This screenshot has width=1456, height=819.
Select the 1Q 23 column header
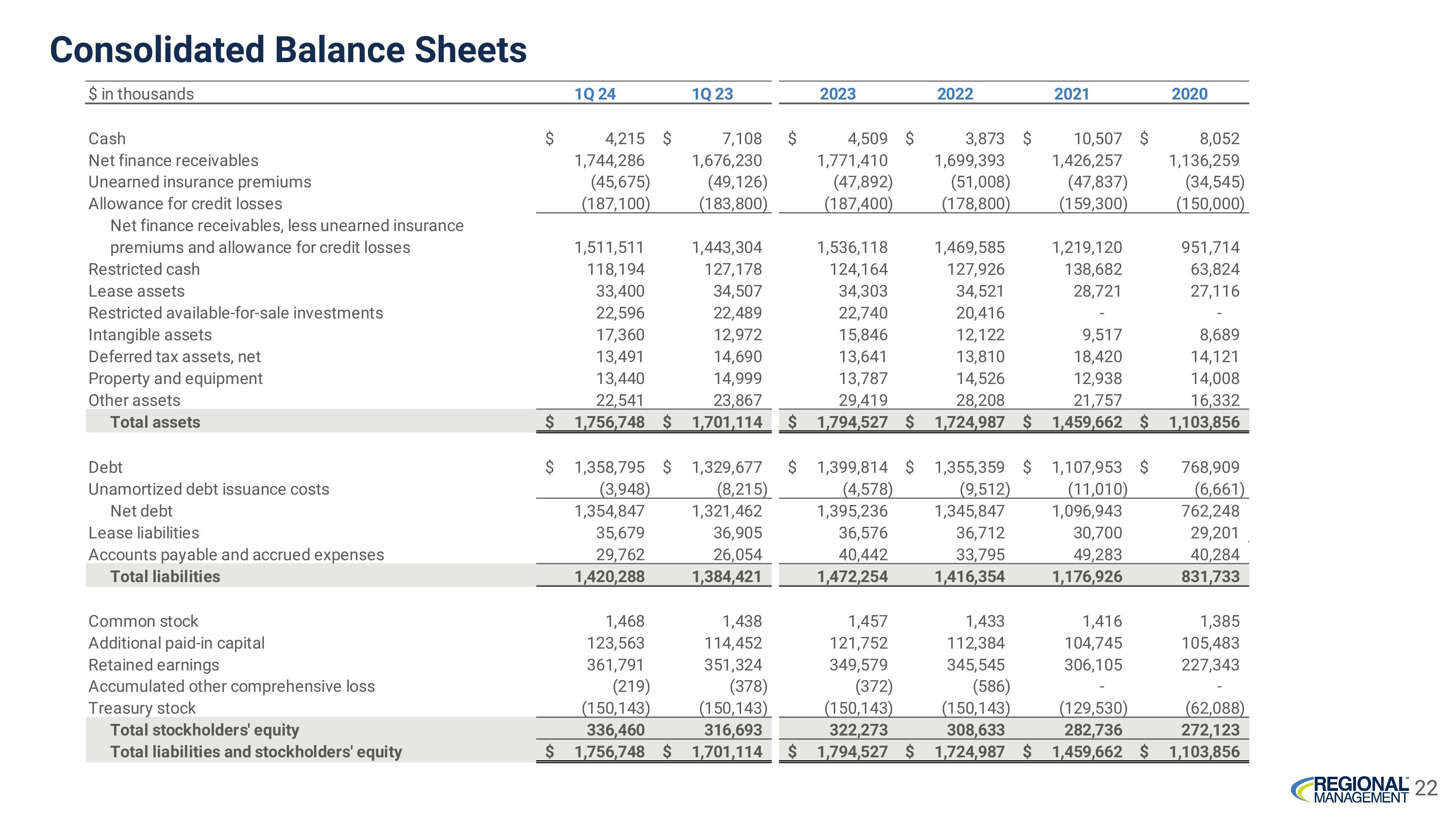(x=712, y=94)
